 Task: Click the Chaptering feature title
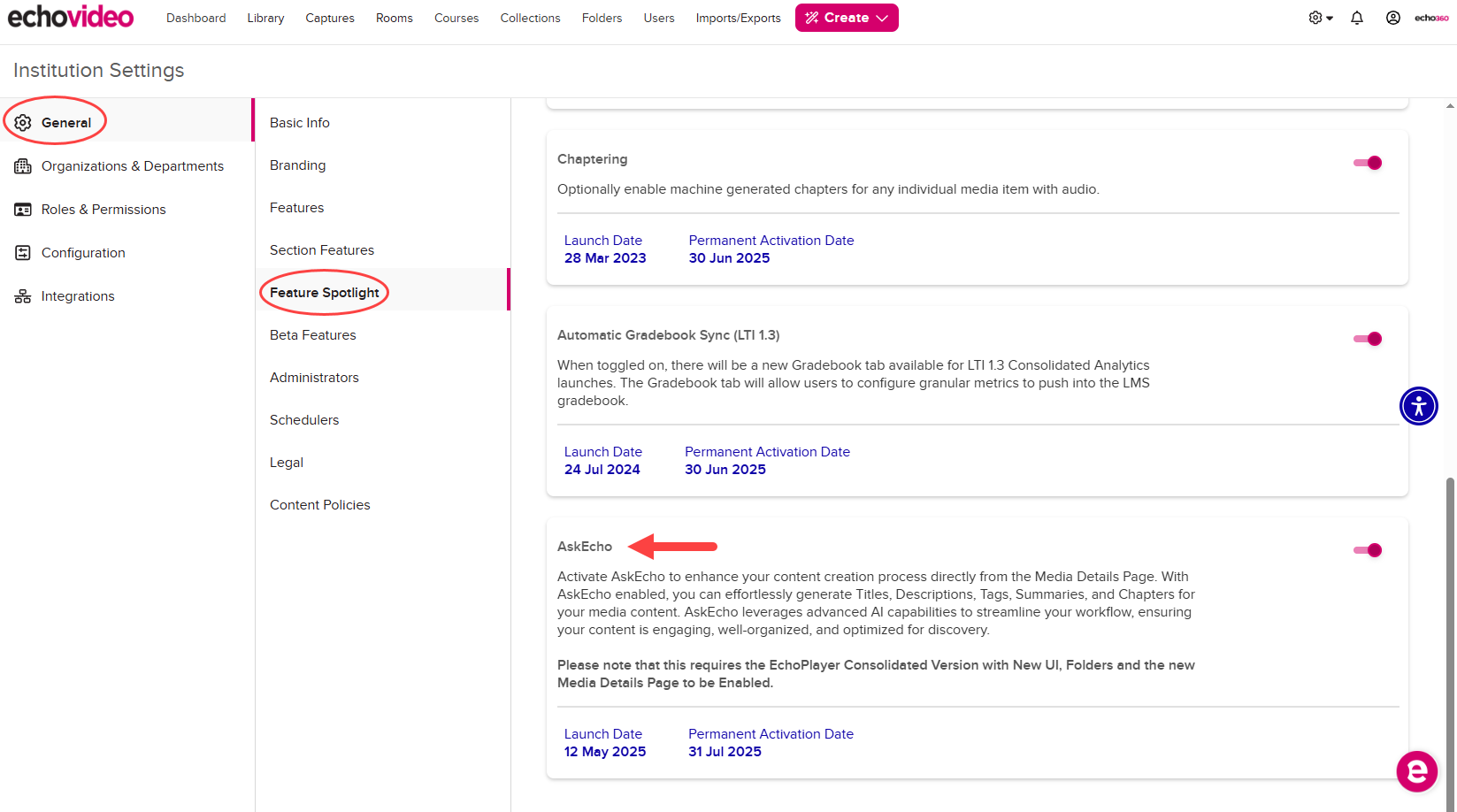coord(593,159)
